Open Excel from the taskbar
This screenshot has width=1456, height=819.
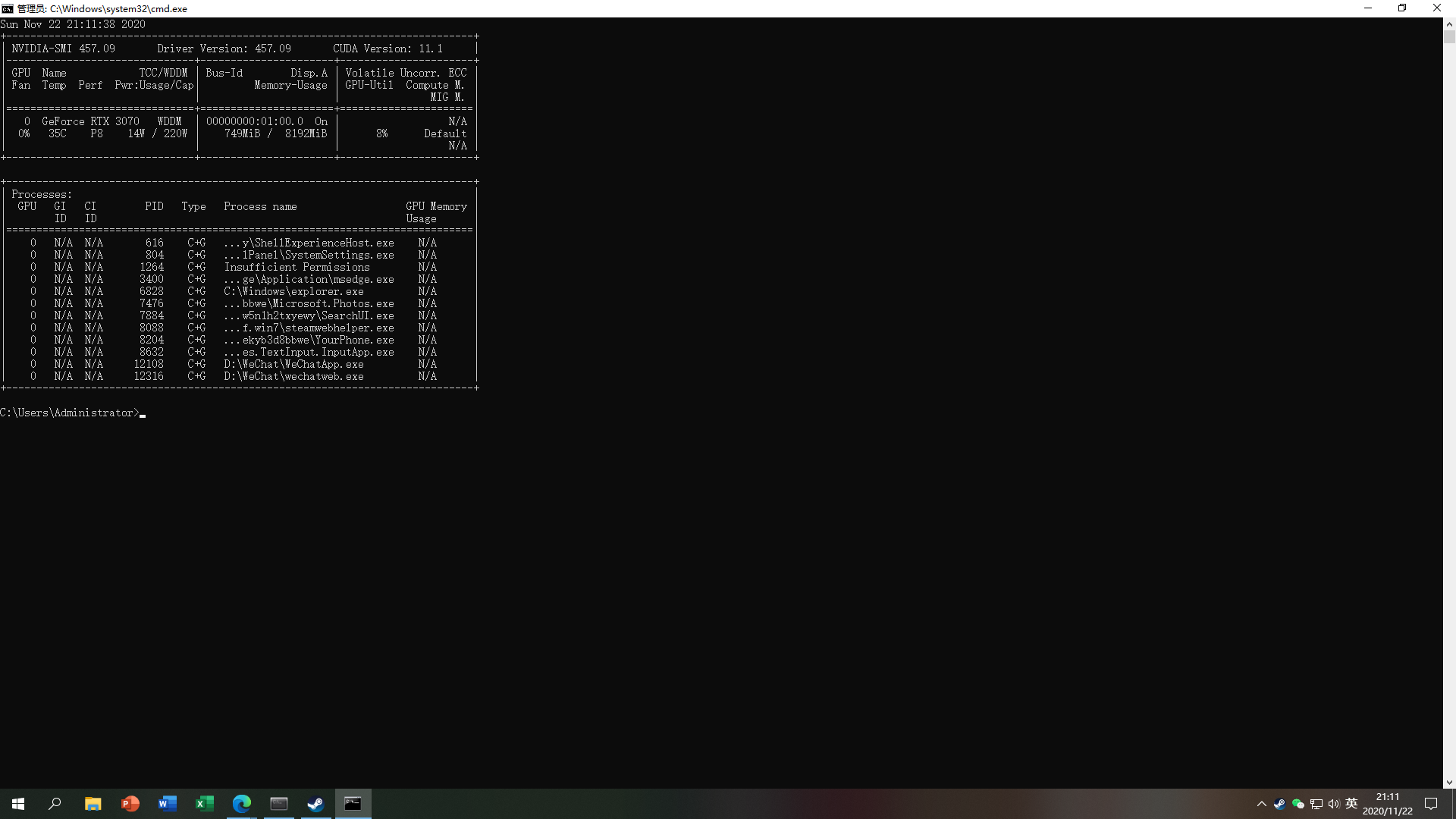[x=204, y=804]
